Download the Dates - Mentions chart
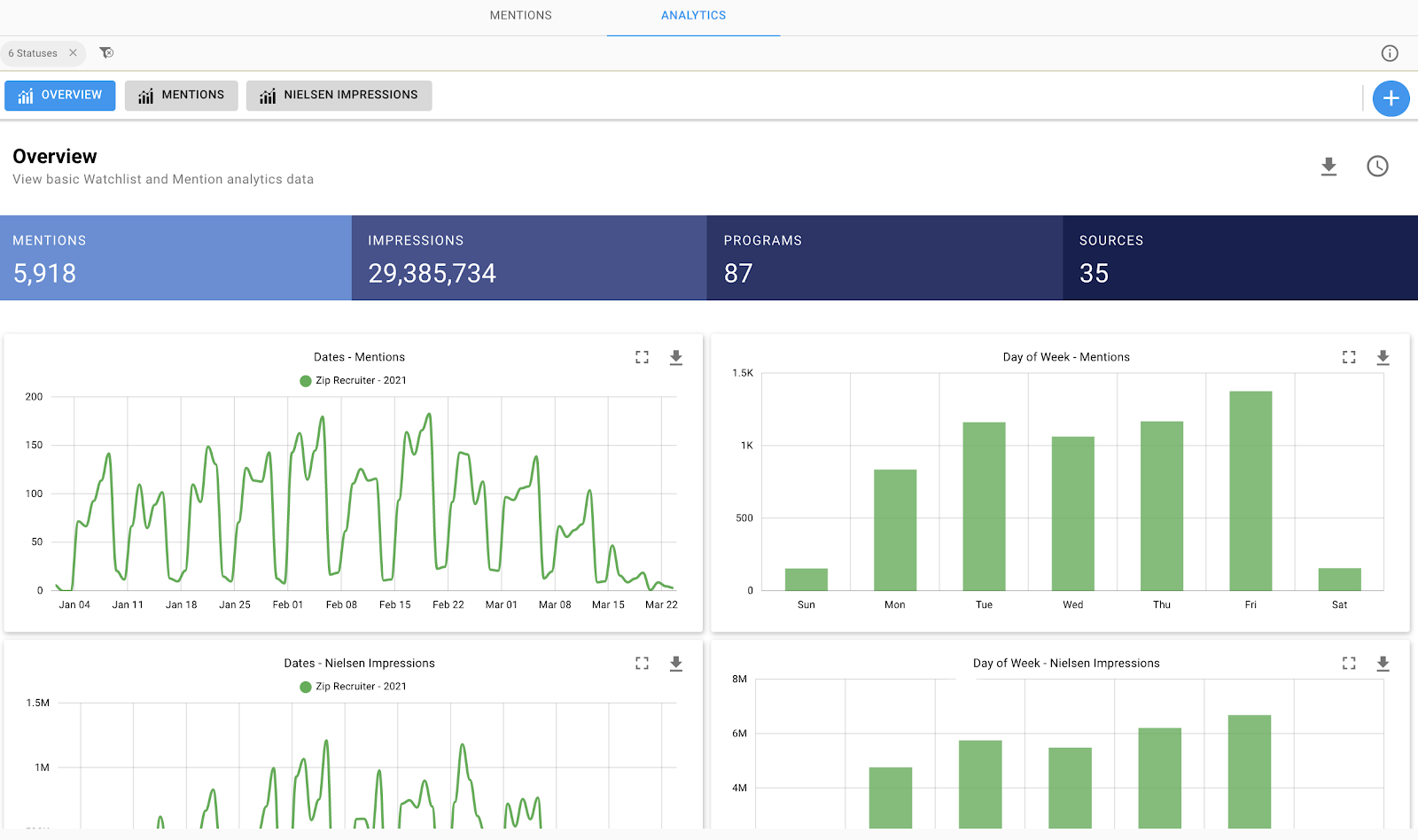Viewport: 1418px width, 840px height. (675, 357)
